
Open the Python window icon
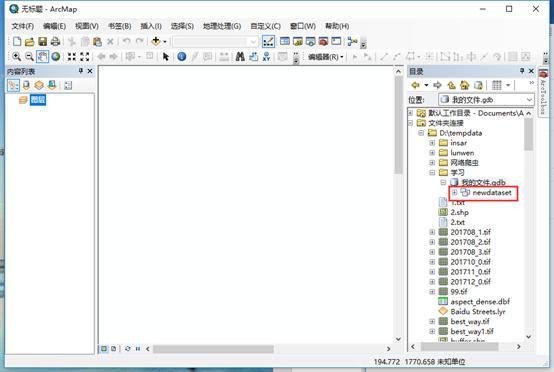click(336, 41)
